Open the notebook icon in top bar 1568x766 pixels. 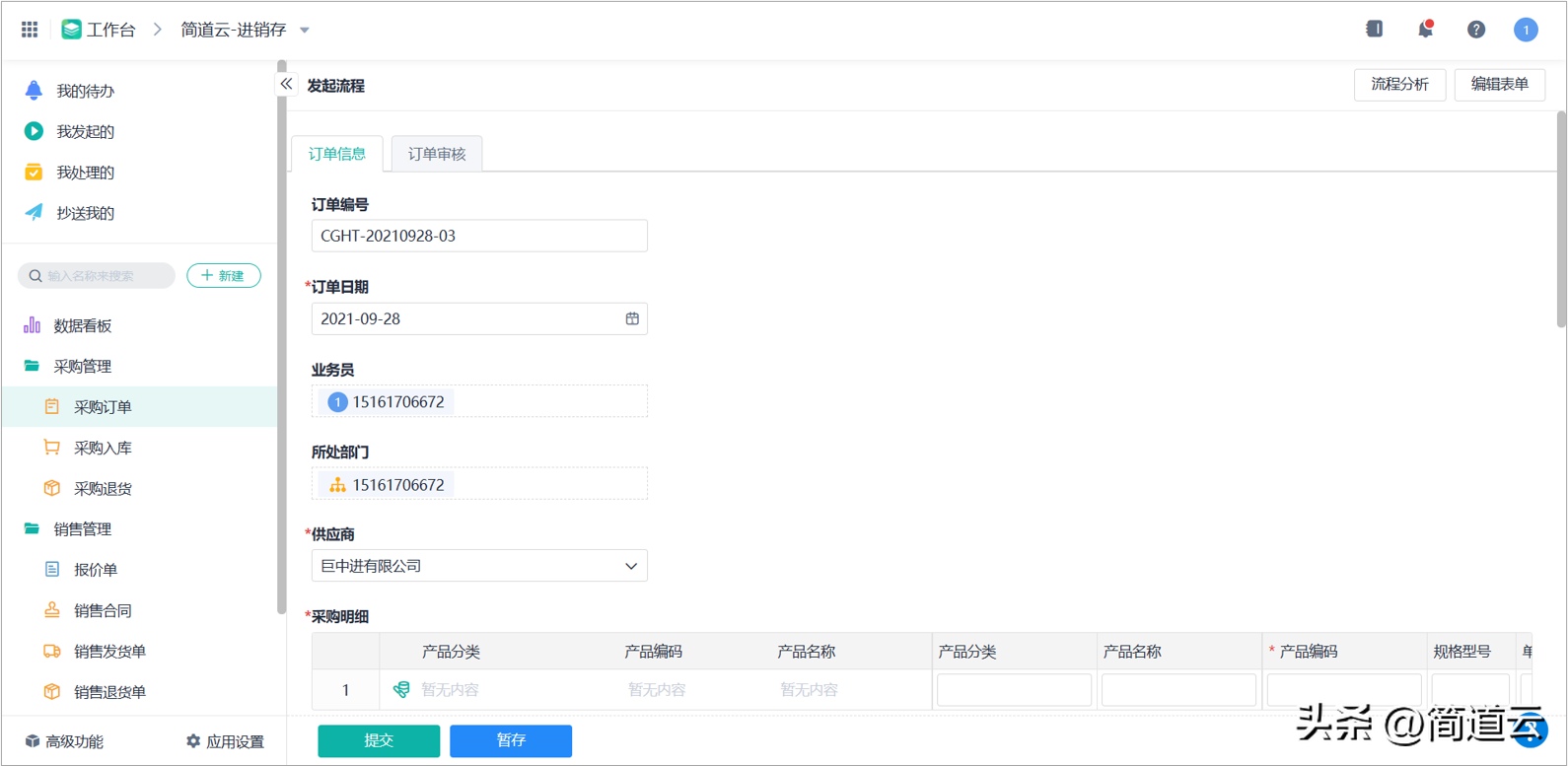1374,30
